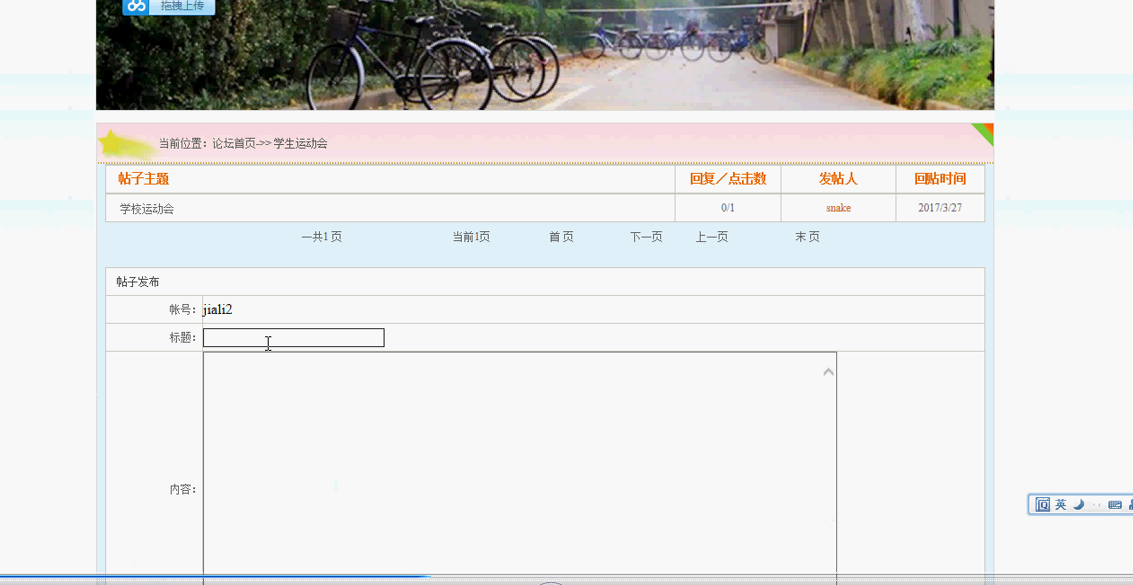The image size is (1133, 585).
Task: Click the 帖子发布 section heading
Action: (x=138, y=282)
